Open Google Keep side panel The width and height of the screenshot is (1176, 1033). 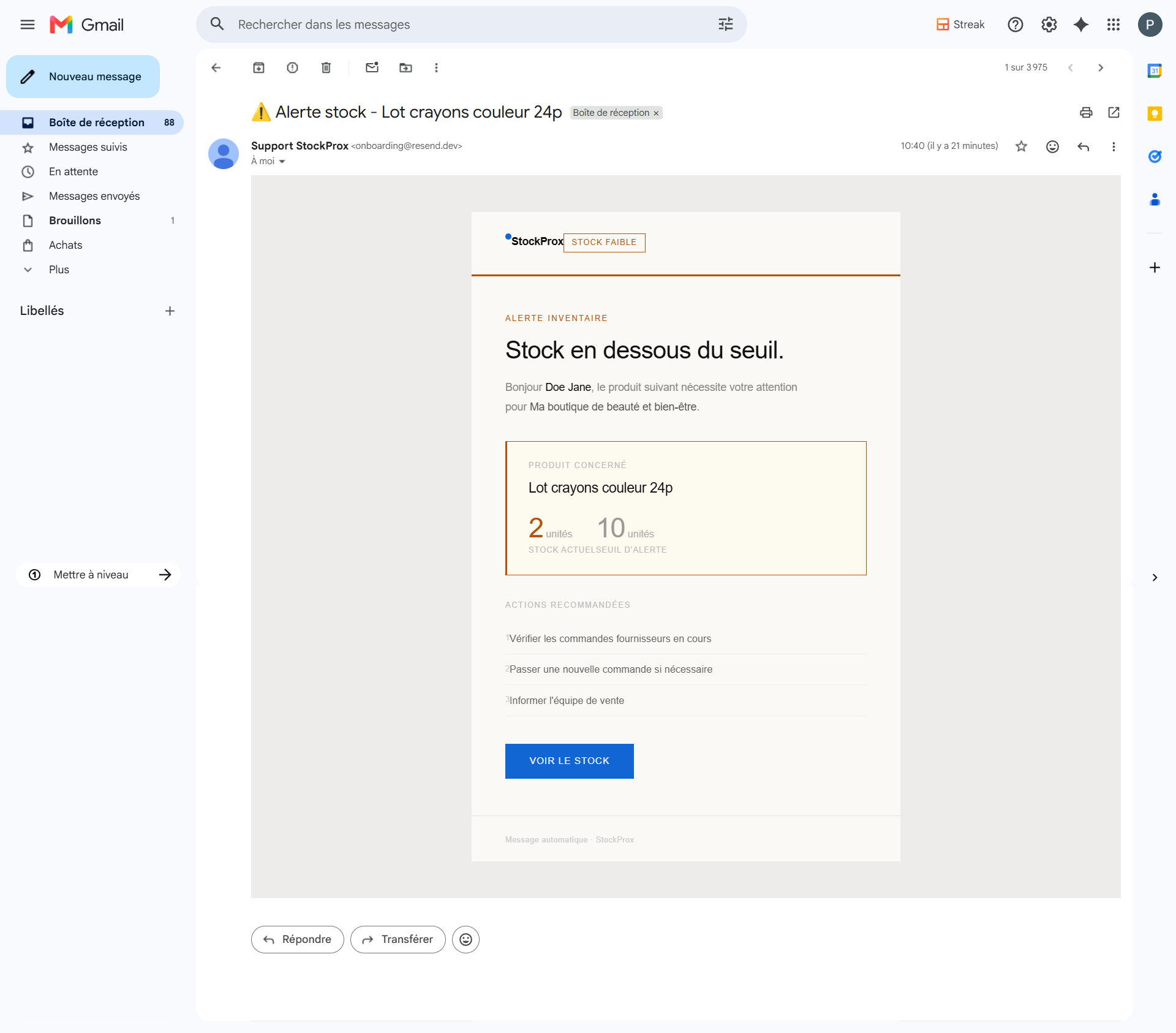coord(1155,113)
